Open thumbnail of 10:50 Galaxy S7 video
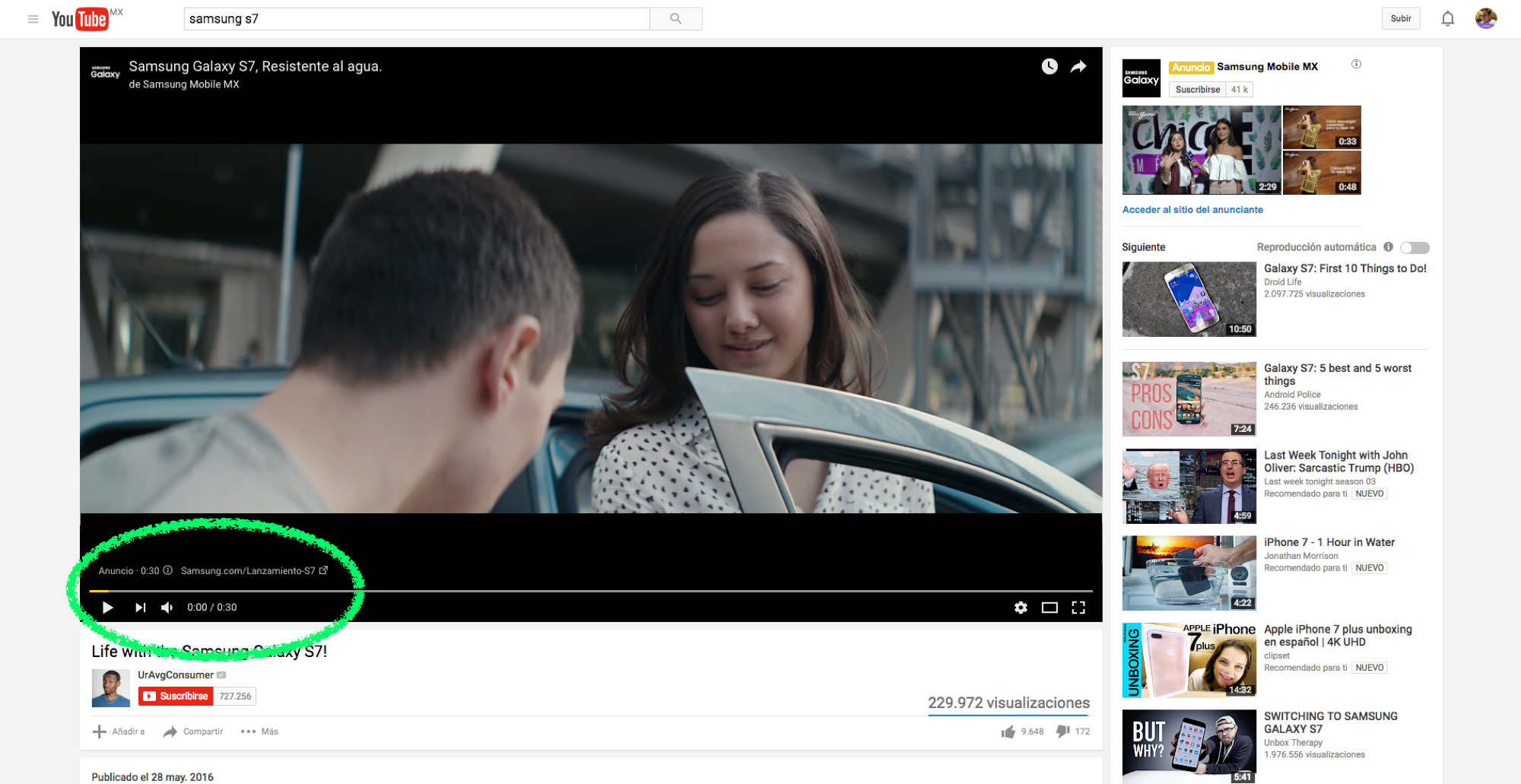Viewport: 1521px width, 784px height. (1189, 299)
